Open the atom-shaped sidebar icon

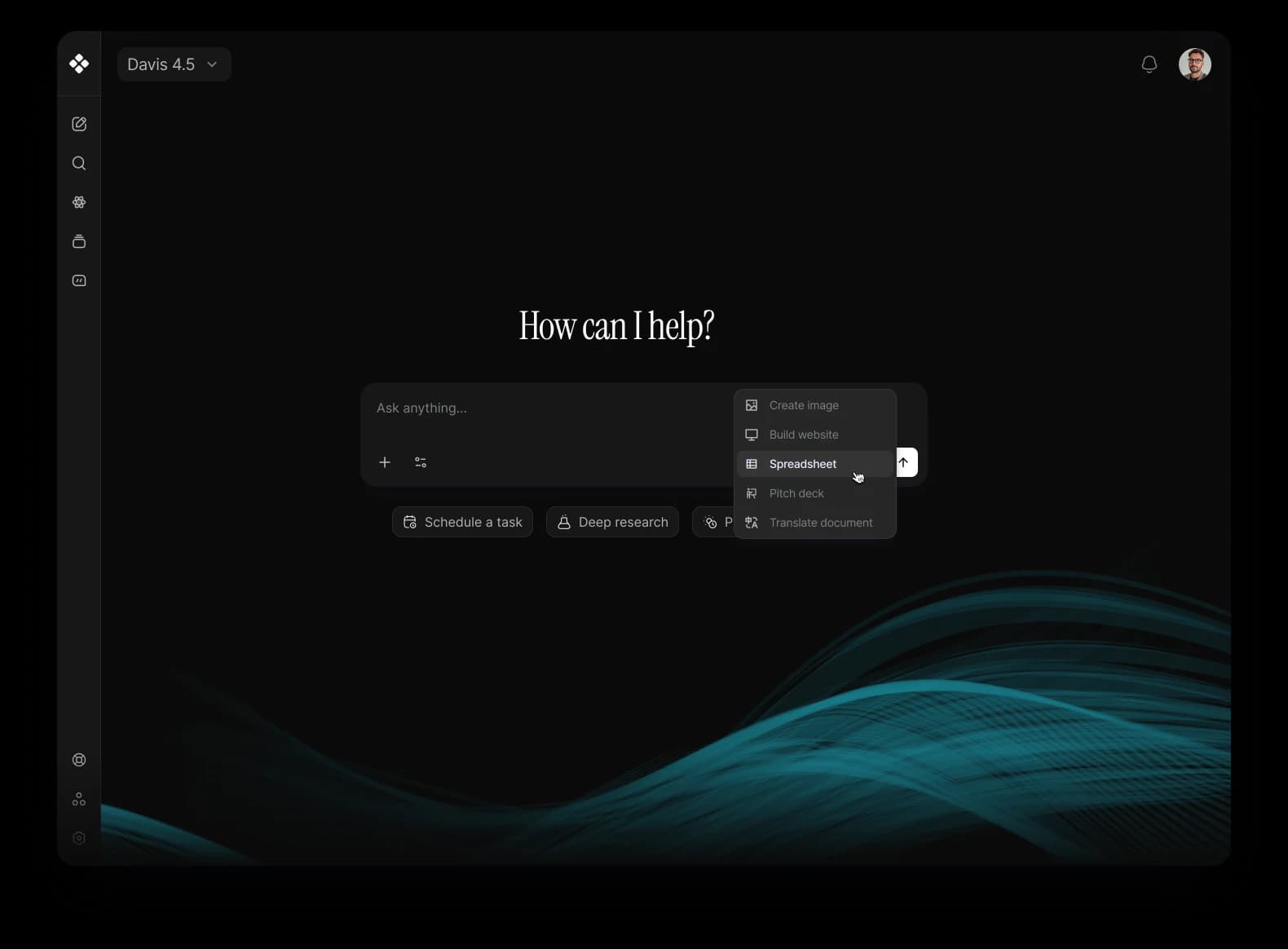coord(79,202)
